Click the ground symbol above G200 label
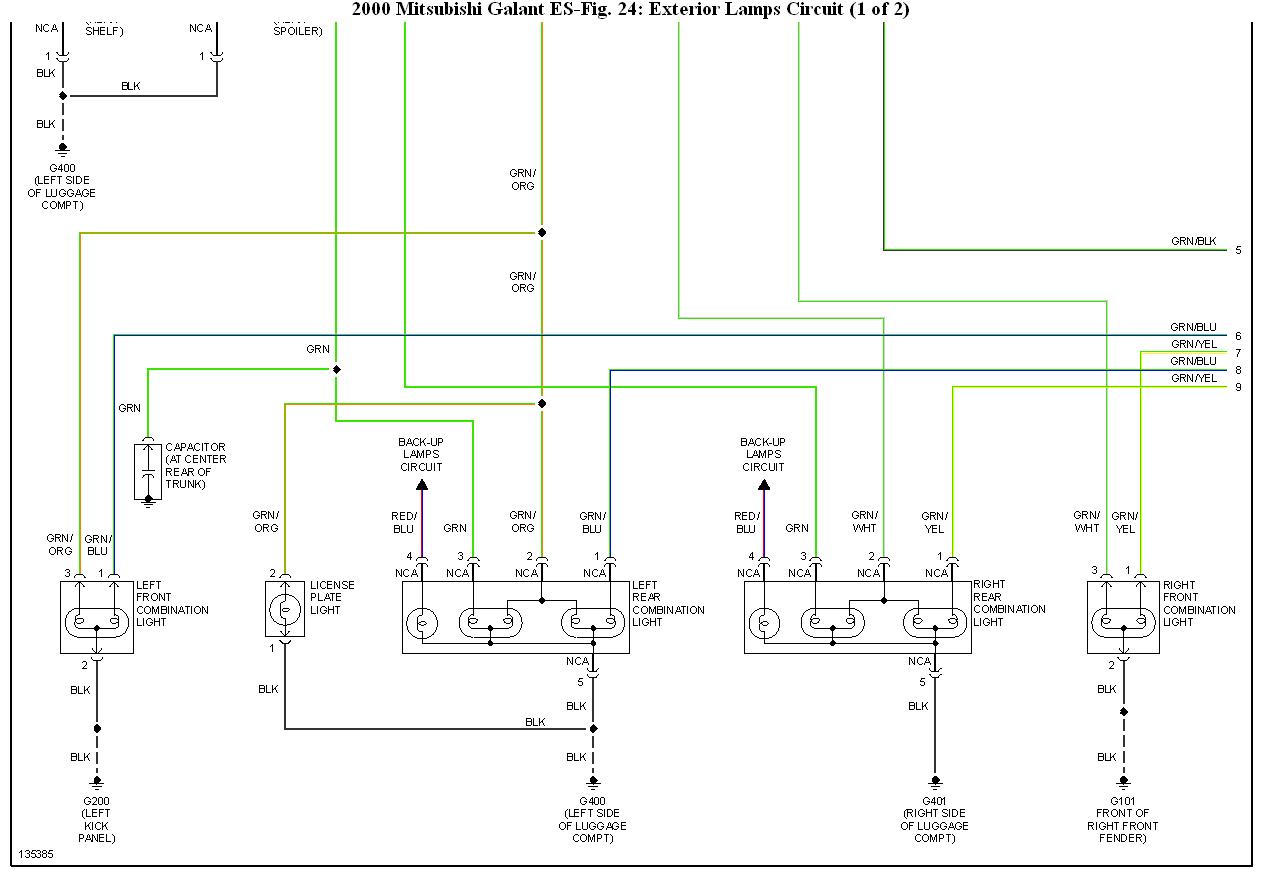 click(97, 782)
